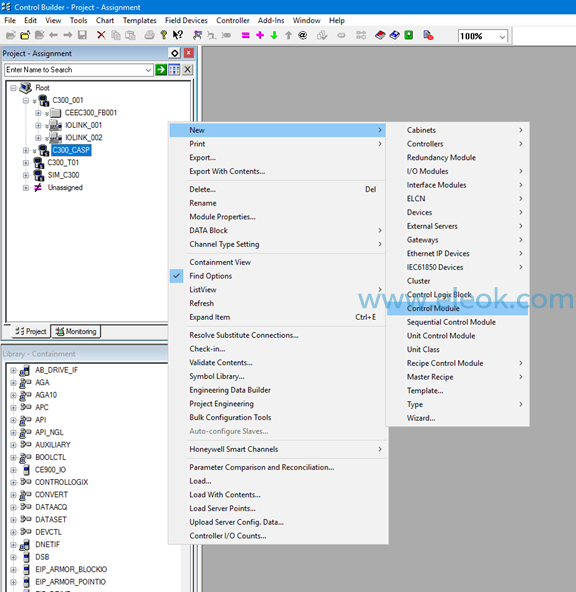This screenshot has width=576, height=592.
Task: Click the Copy toolbar icon
Action: pos(116,35)
